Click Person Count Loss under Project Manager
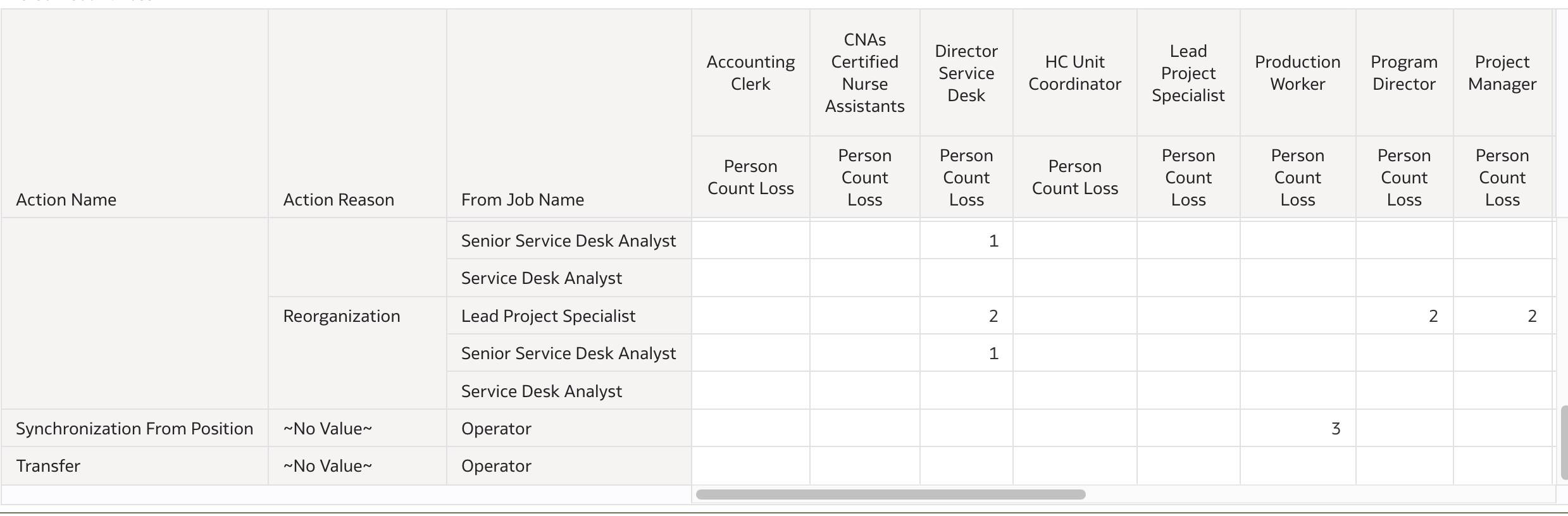This screenshot has height=516, width=1568. pos(1502,177)
